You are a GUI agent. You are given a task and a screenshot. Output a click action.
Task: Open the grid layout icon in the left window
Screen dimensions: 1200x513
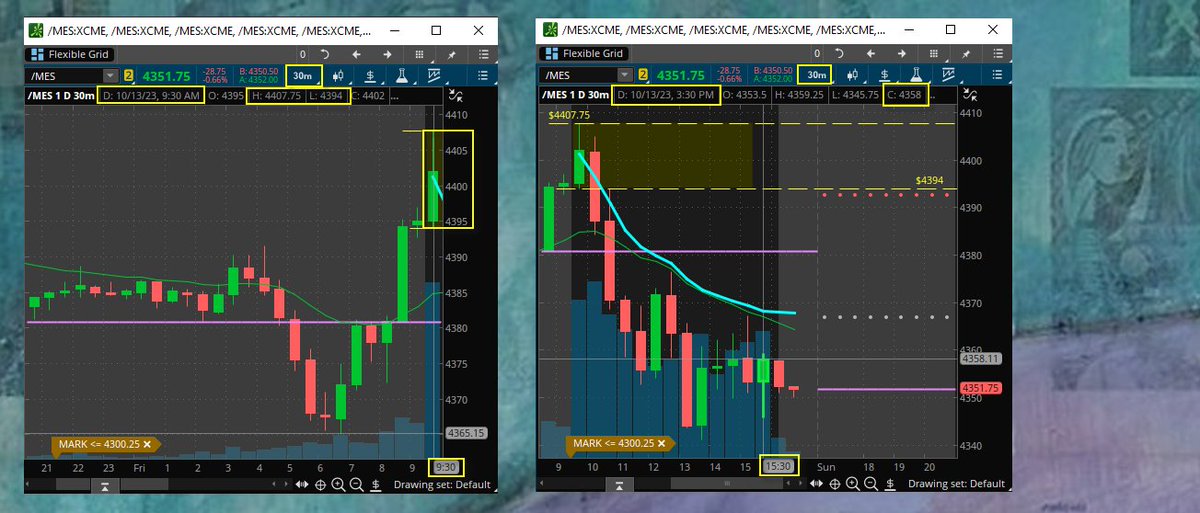pyautogui.click(x=421, y=54)
